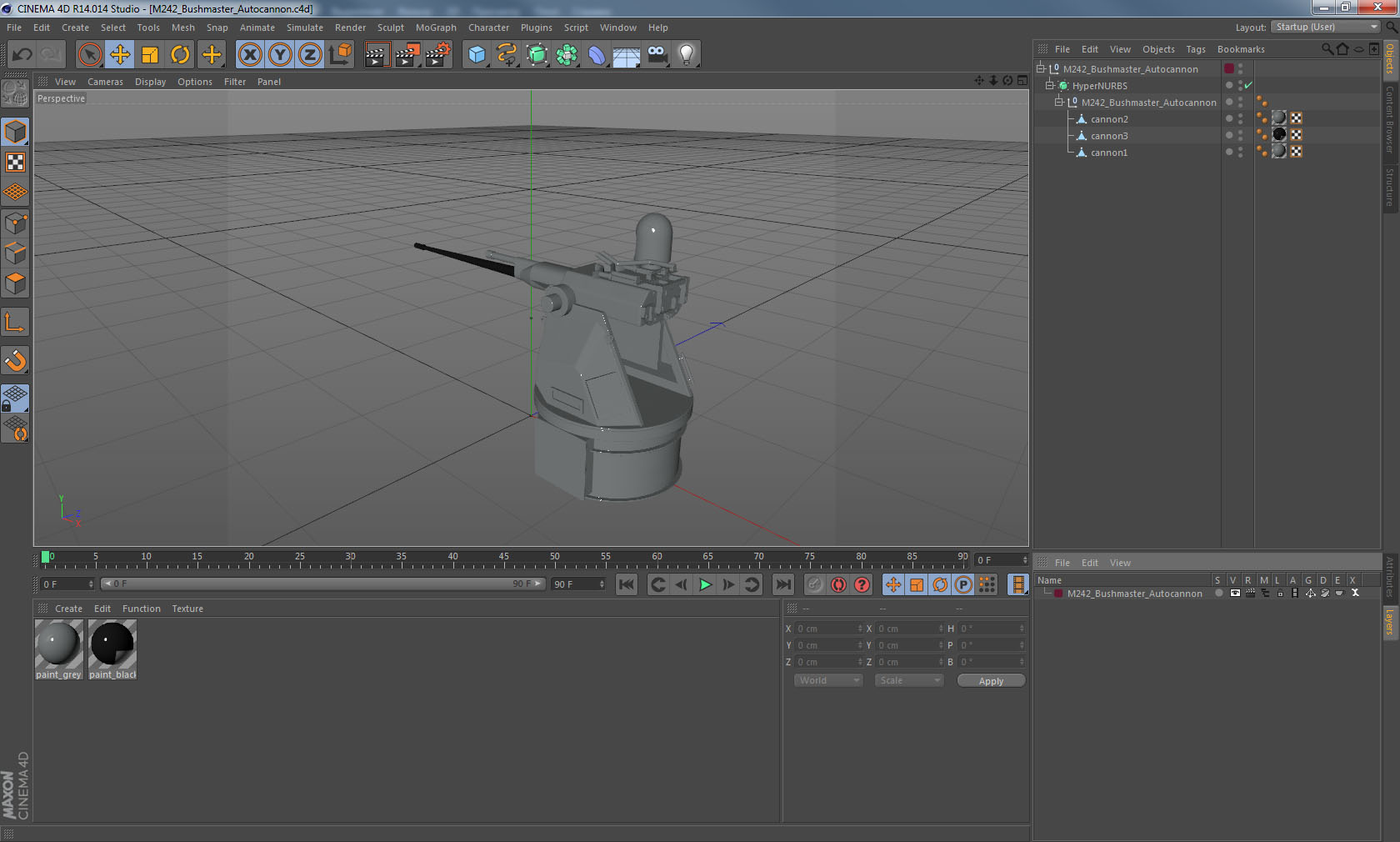
Task: Open viewport Cameras menu
Action: coord(105,82)
